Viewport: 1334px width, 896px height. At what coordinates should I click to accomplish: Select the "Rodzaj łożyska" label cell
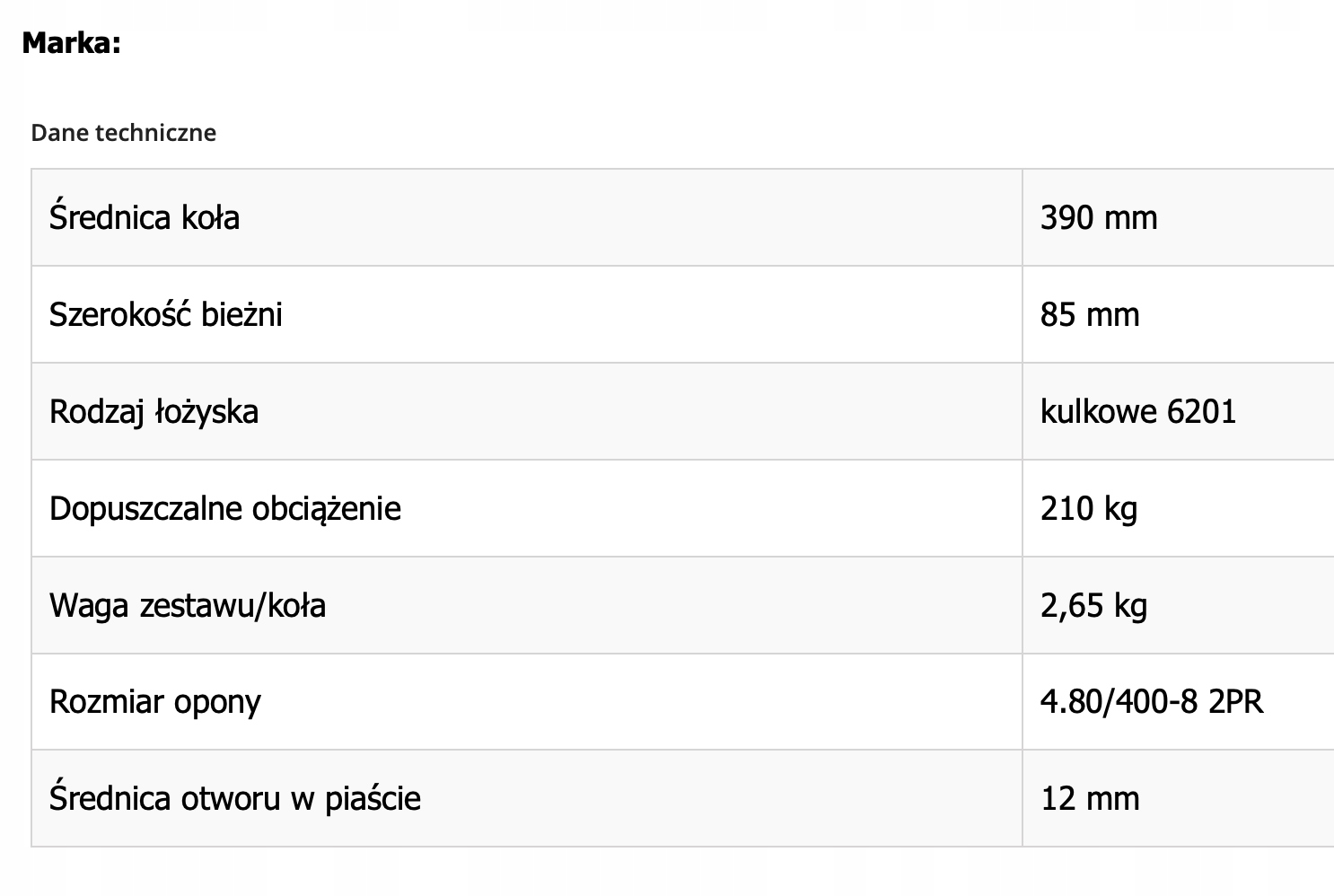[154, 411]
